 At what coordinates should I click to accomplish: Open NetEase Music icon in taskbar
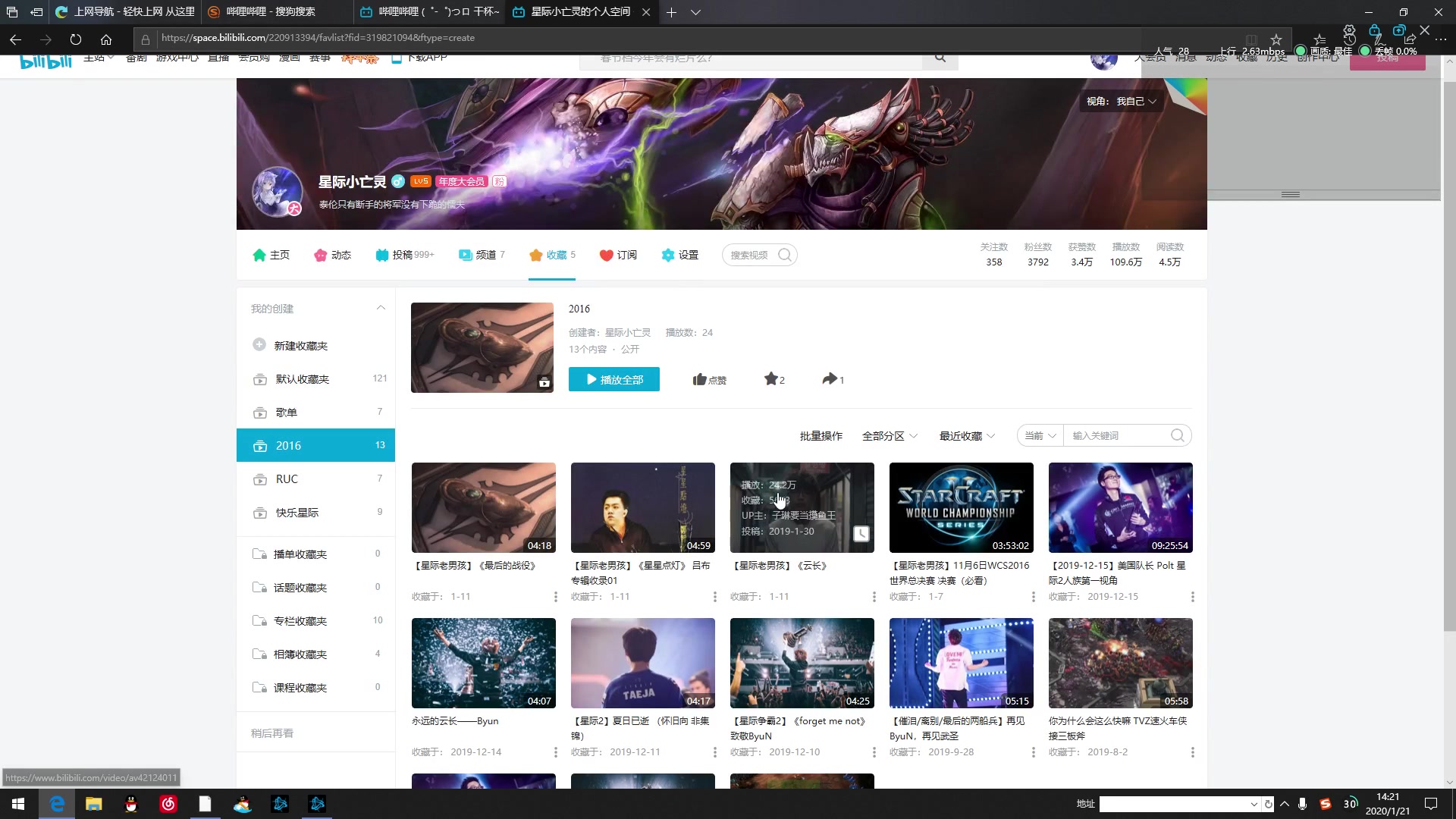point(168,804)
